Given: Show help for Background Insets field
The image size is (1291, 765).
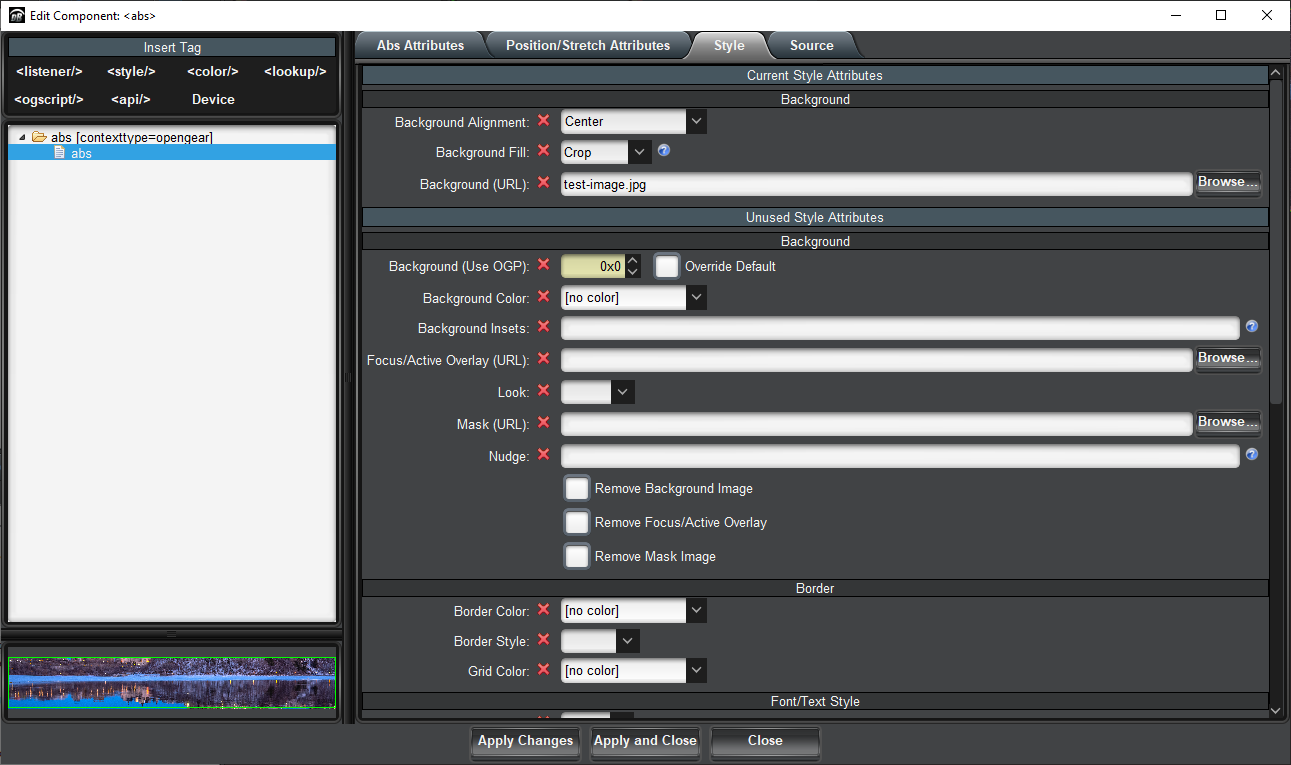Looking at the screenshot, I should coord(1251,327).
